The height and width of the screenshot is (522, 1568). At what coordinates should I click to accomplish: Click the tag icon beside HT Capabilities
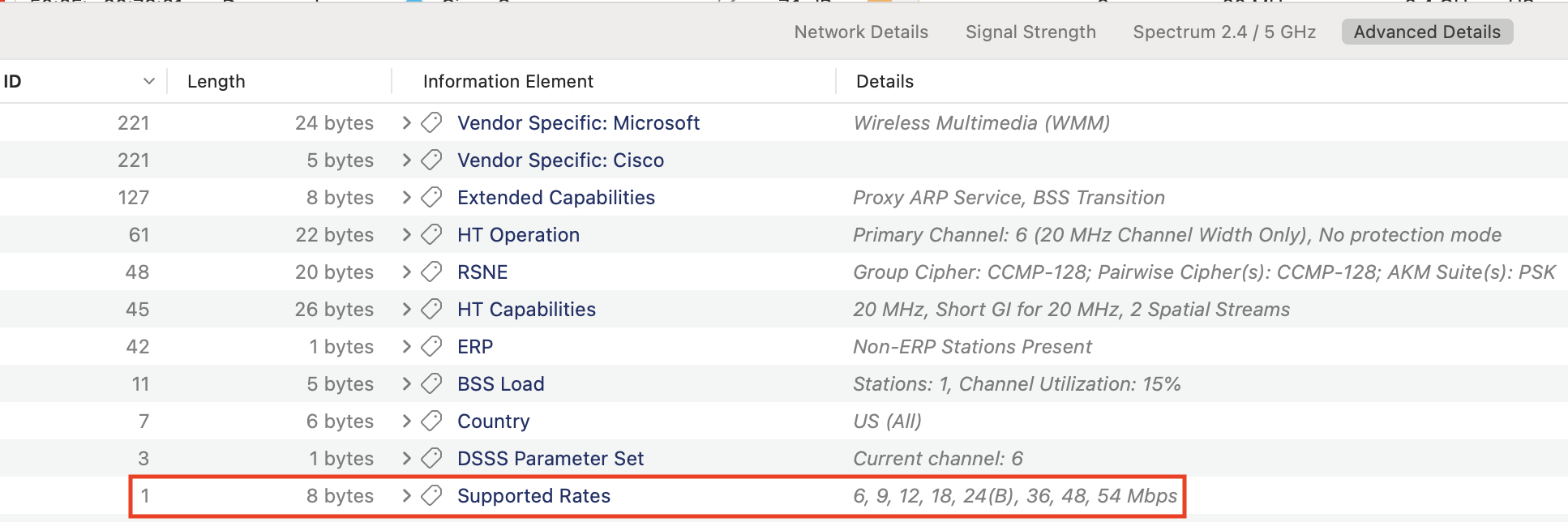click(x=432, y=309)
